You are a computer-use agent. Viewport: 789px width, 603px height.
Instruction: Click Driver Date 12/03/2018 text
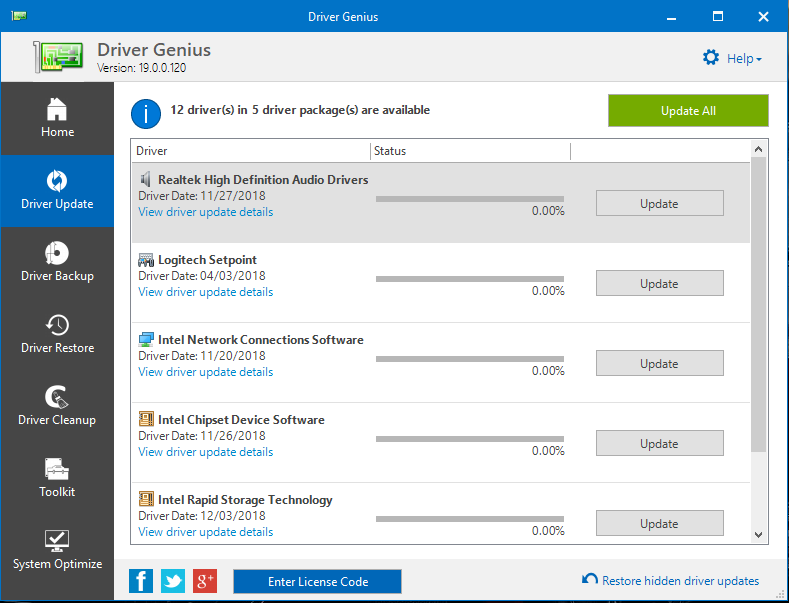coord(202,516)
